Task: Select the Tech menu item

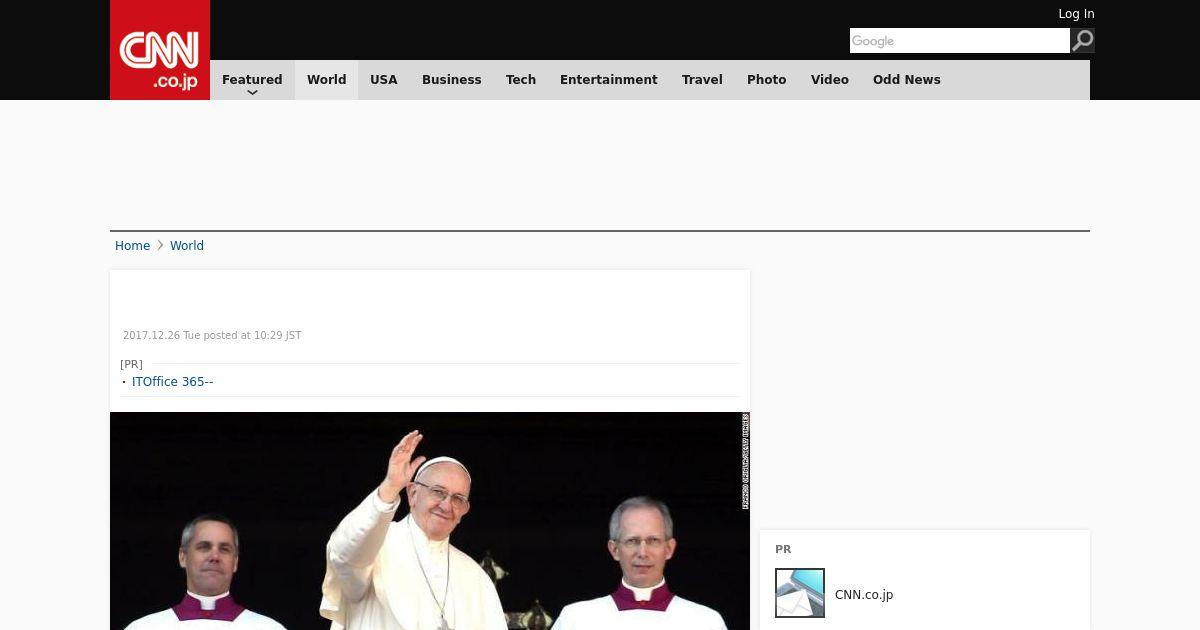Action: click(521, 80)
